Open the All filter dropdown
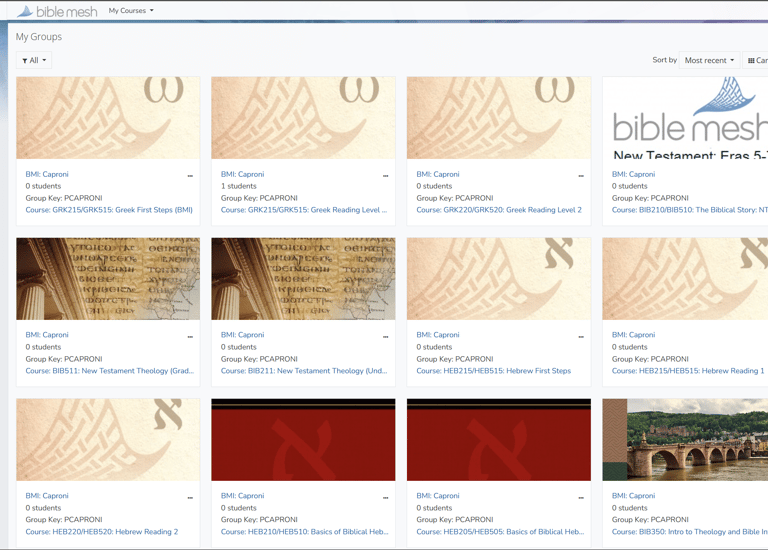 pyautogui.click(x=34, y=60)
